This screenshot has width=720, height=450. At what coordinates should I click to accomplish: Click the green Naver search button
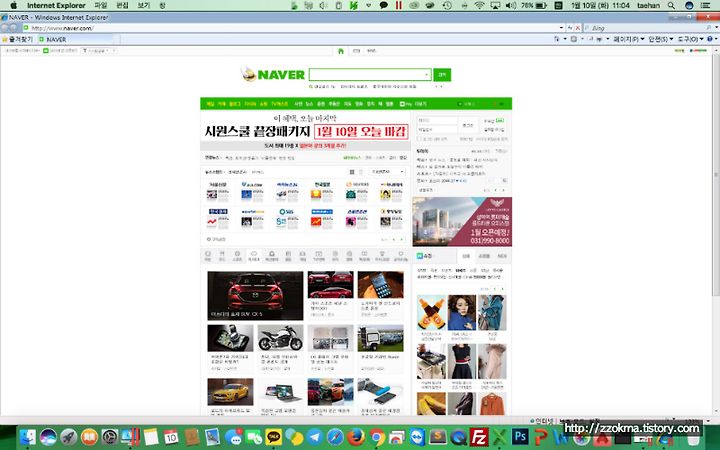(x=442, y=74)
